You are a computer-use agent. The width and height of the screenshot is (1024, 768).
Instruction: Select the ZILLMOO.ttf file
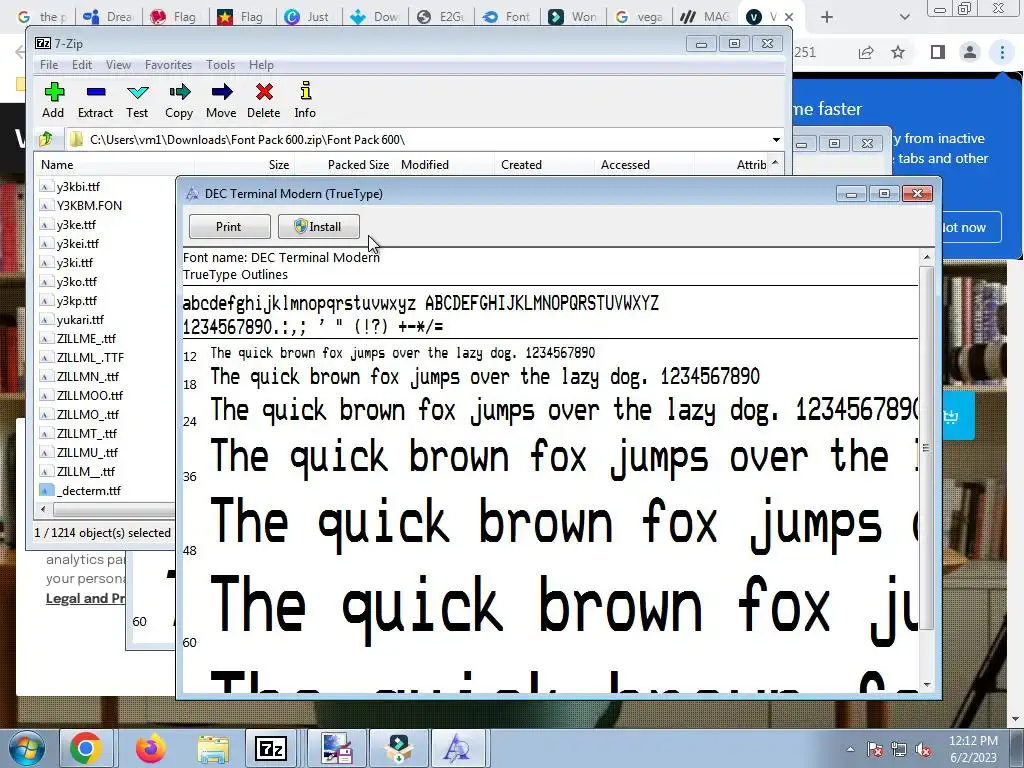(89, 395)
